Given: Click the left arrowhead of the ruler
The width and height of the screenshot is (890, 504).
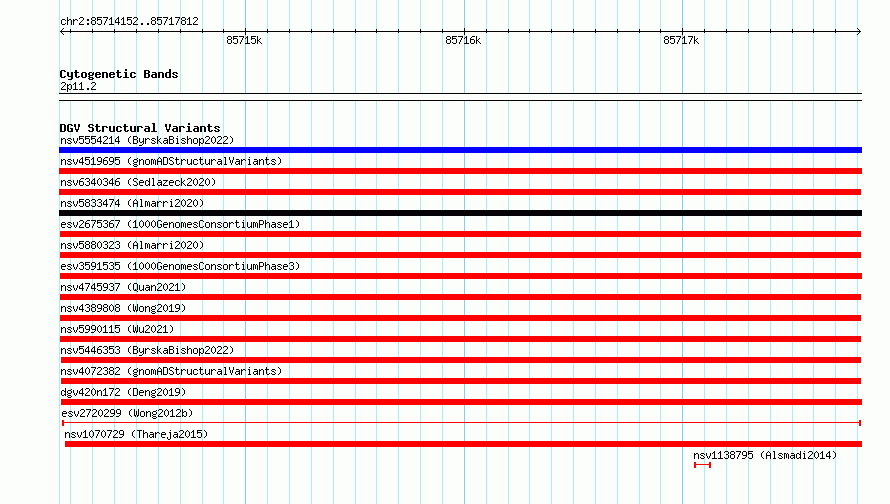Looking at the screenshot, I should 62,31.
